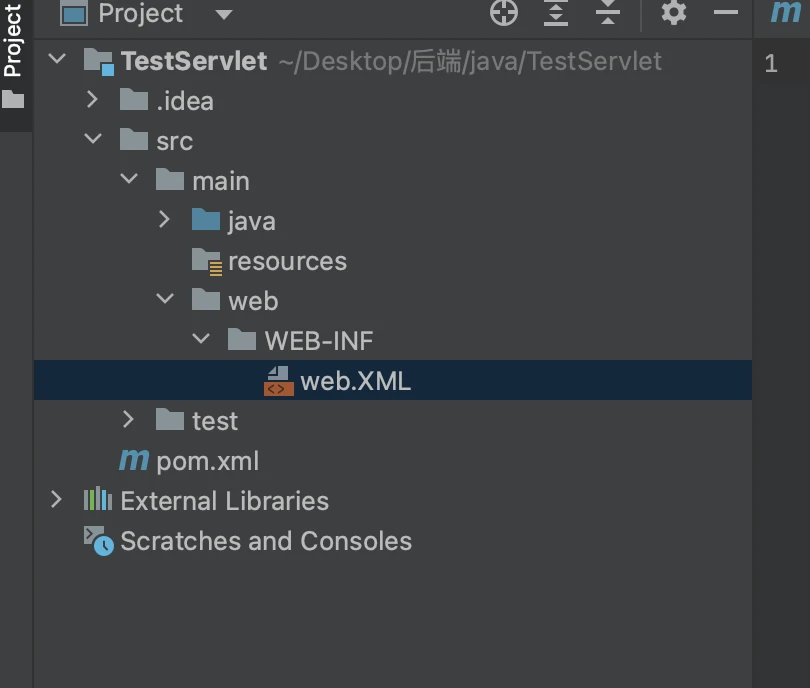Click the Scratches and Consoles icon
The height and width of the screenshot is (688, 810).
99,541
